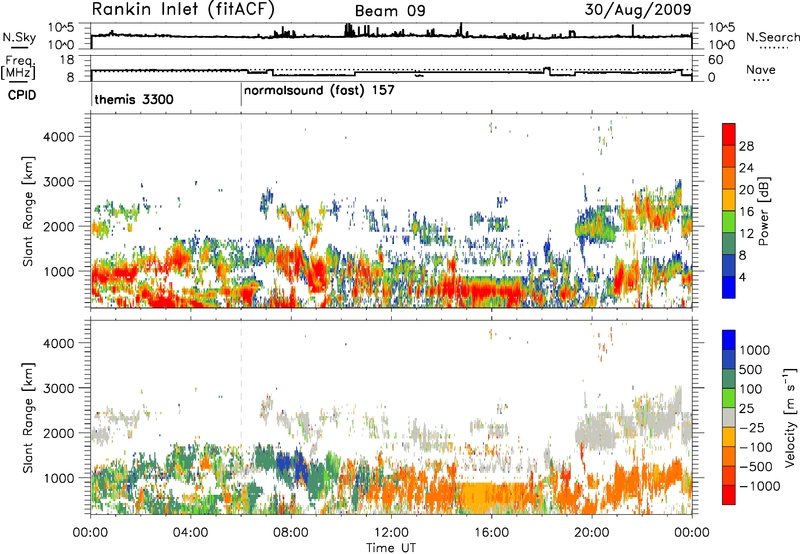The height and width of the screenshot is (554, 800).
Task: Click the 'Power [dB]' colorbar label
Action: [763, 211]
